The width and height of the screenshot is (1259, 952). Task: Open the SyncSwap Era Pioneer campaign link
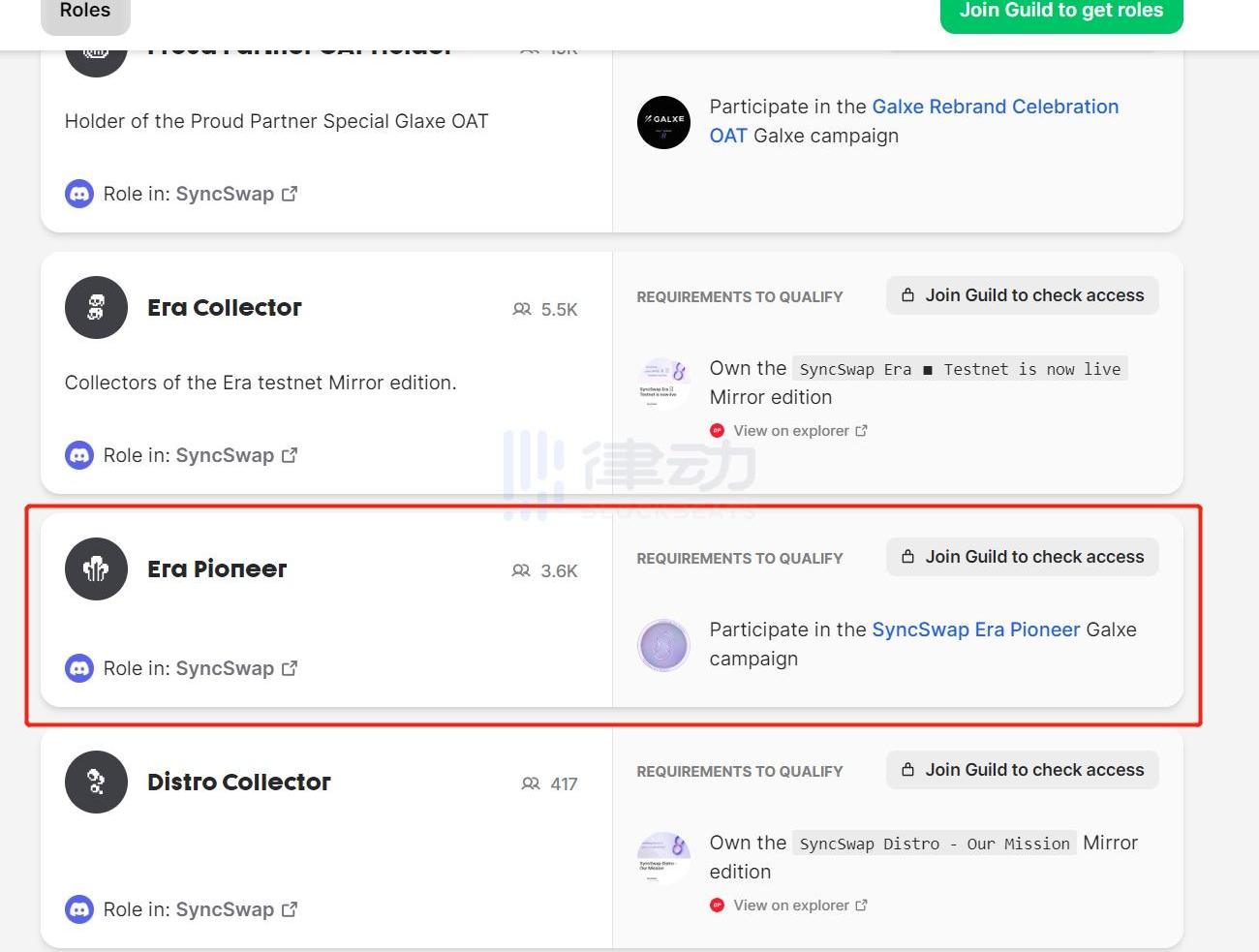tap(976, 630)
